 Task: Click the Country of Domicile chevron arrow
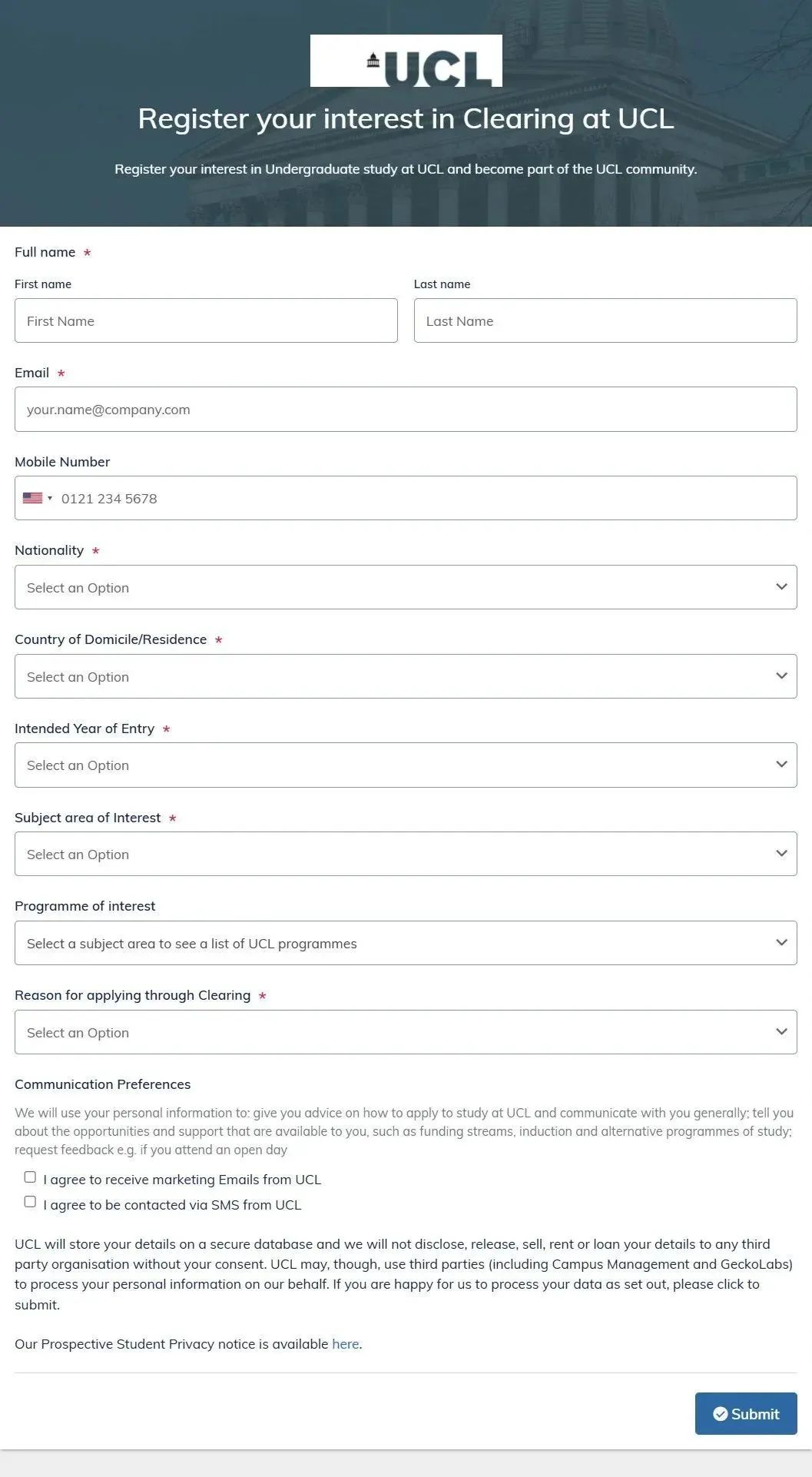(781, 676)
